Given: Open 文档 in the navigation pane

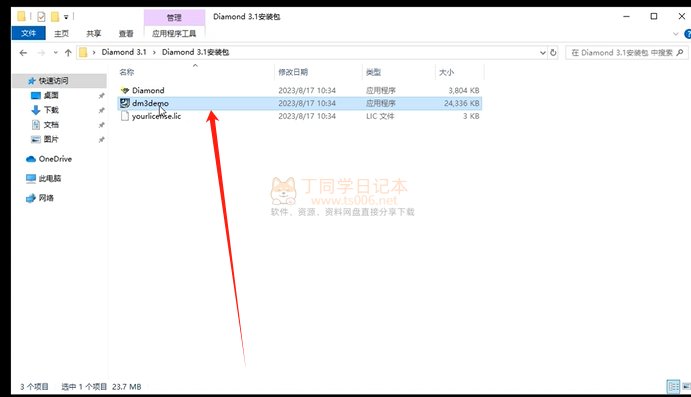Looking at the screenshot, I should (x=51, y=125).
